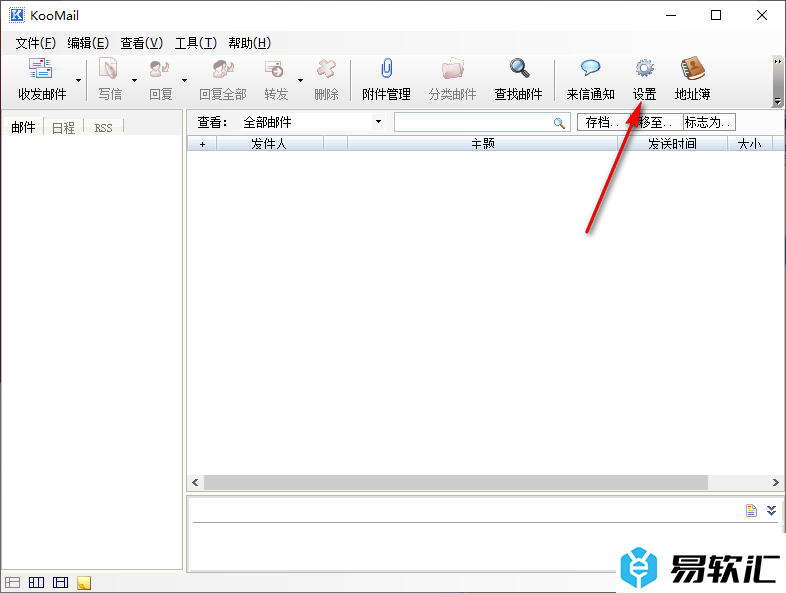
Task: Click the yellow sticky note icon
Action: point(84,582)
